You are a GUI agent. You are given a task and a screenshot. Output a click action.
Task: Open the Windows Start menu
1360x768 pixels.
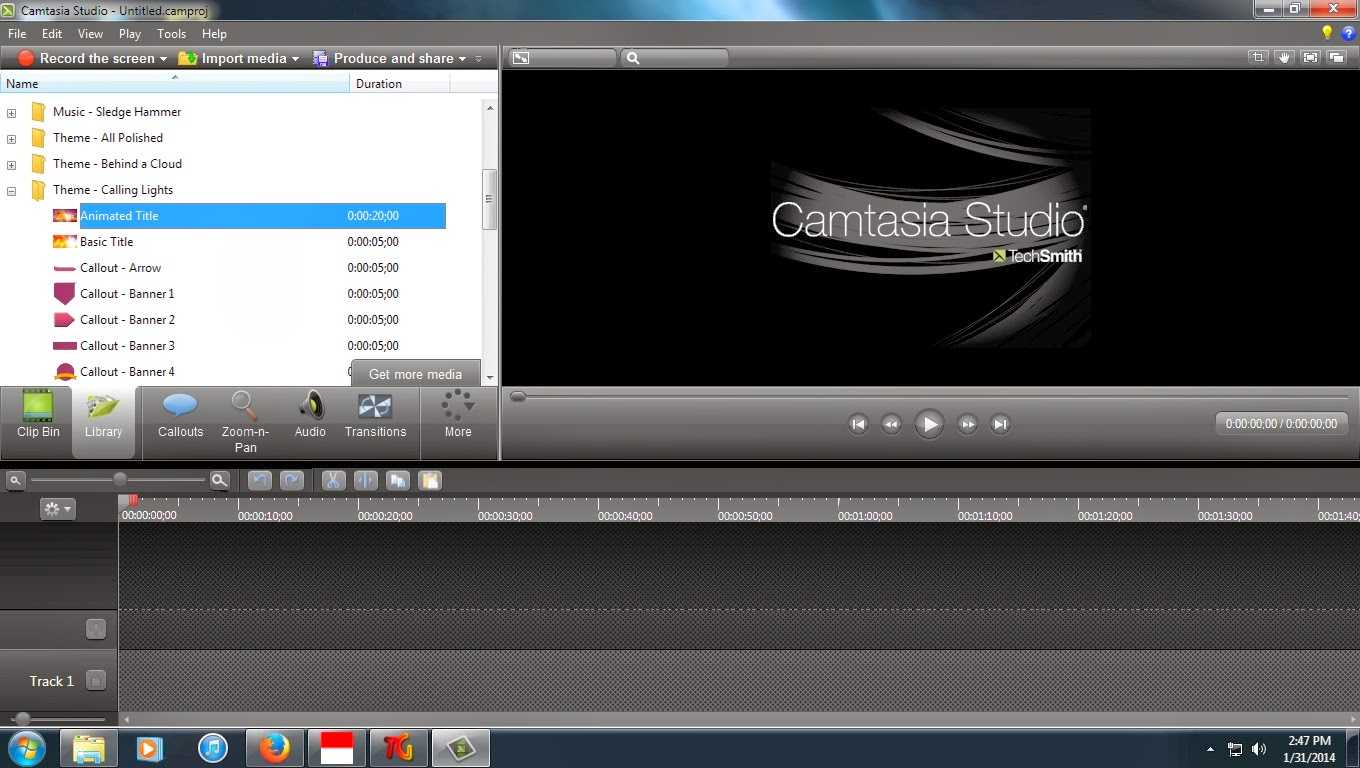[x=26, y=748]
